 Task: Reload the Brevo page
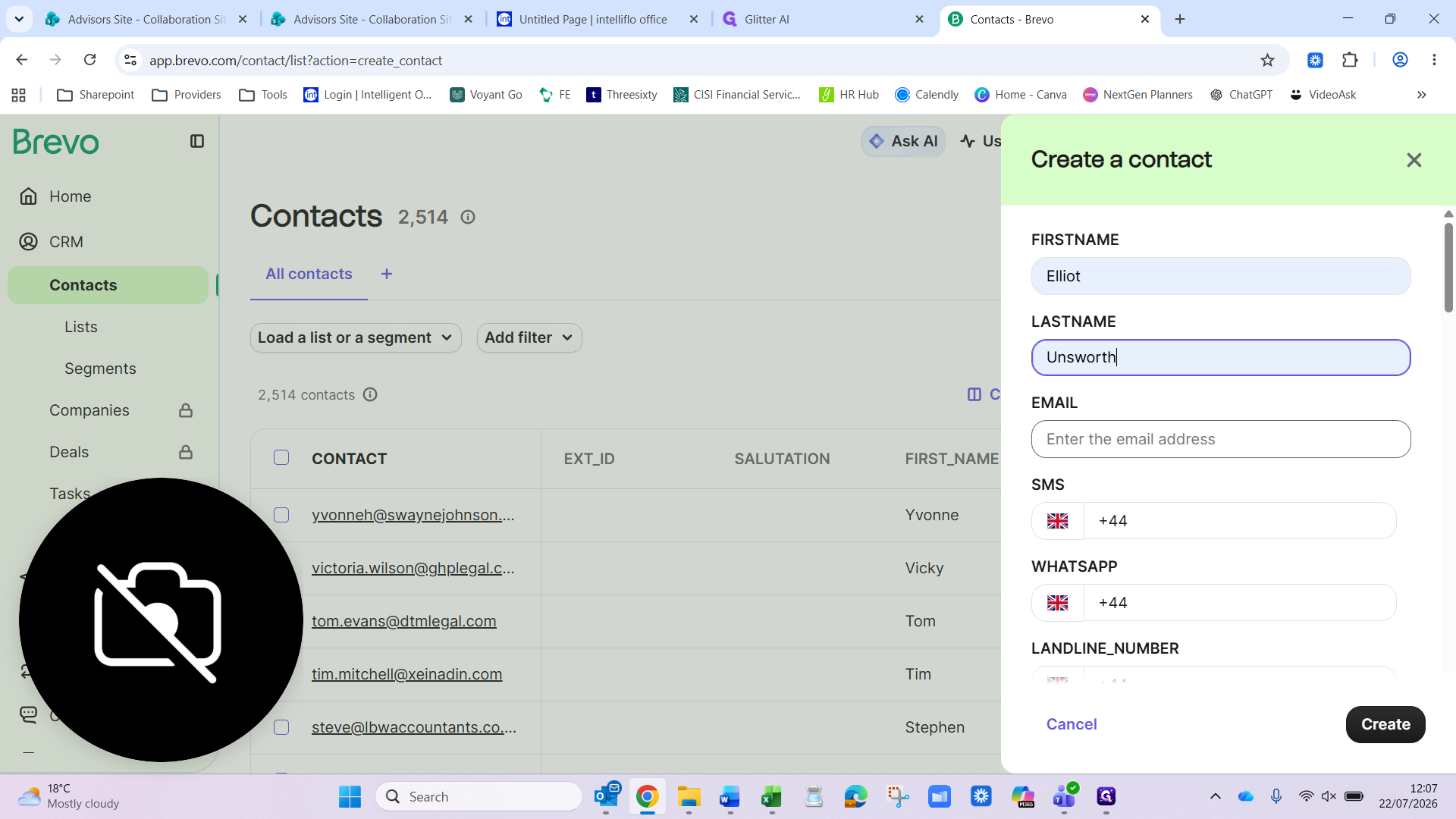(89, 60)
